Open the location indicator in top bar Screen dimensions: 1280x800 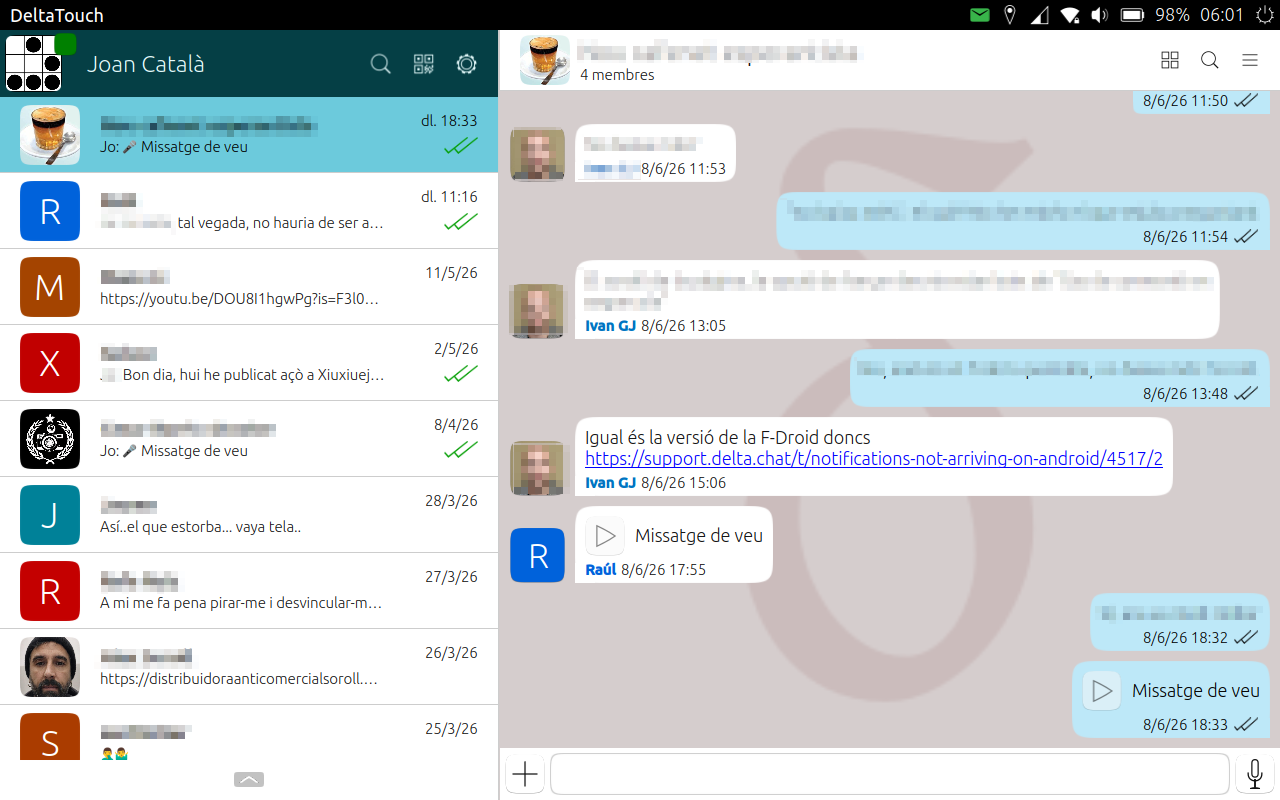coord(1010,15)
